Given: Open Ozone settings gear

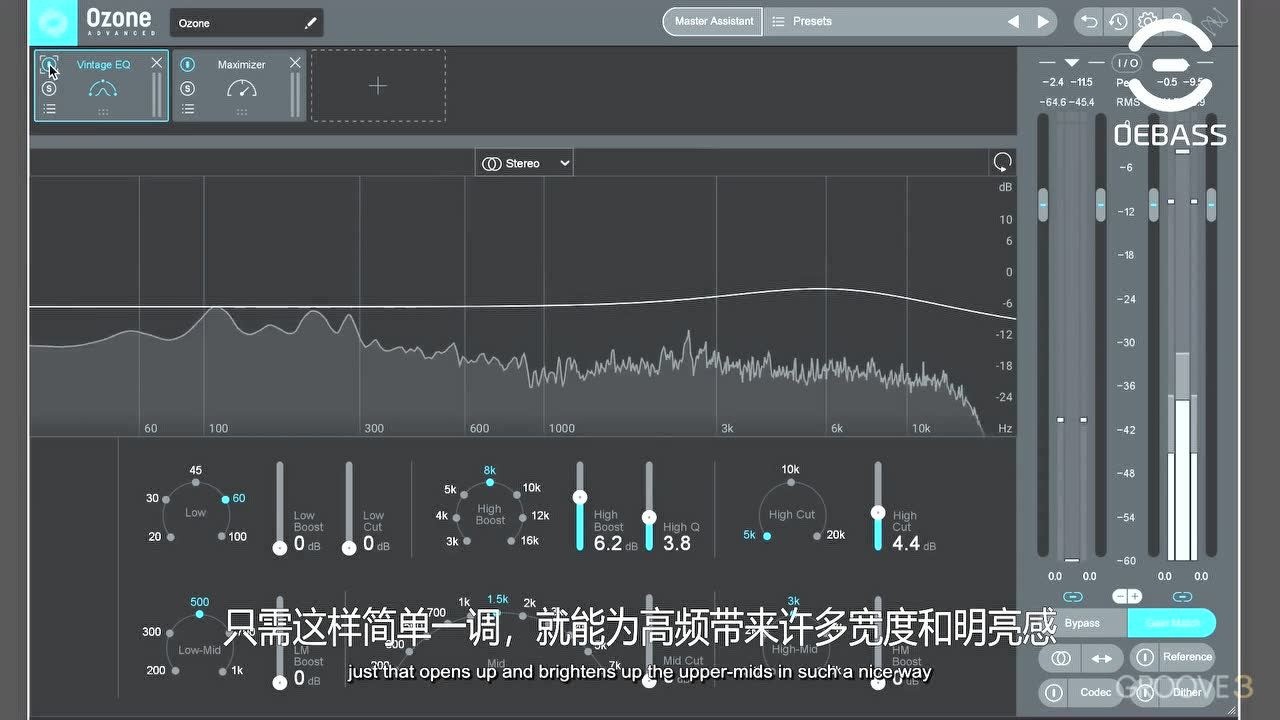Looking at the screenshot, I should coord(1148,21).
